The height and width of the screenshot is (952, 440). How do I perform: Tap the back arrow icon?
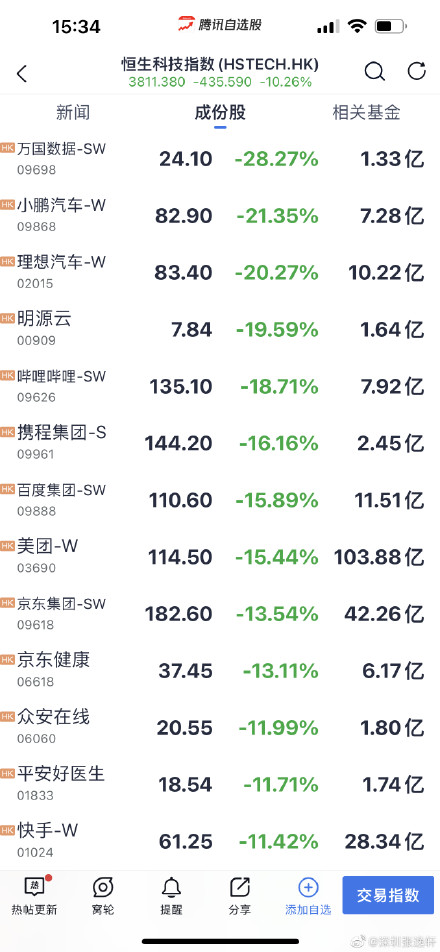click(22, 73)
